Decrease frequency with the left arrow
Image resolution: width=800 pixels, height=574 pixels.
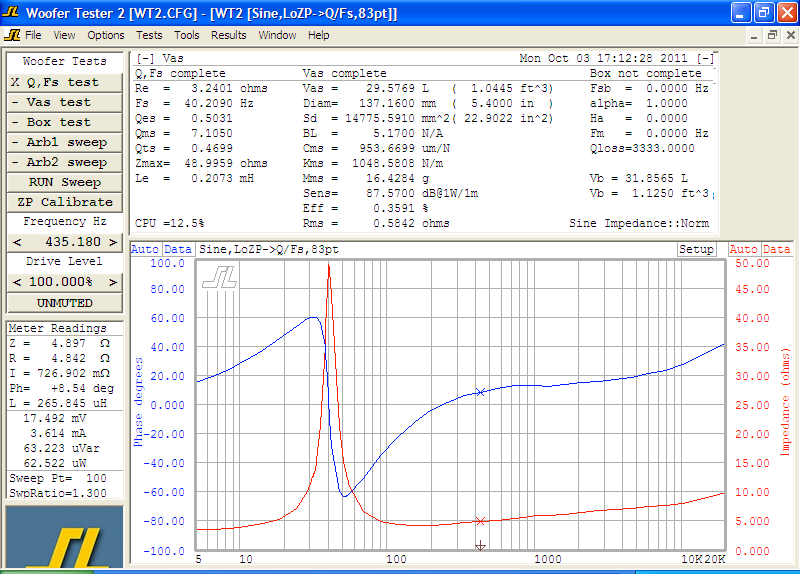point(17,242)
